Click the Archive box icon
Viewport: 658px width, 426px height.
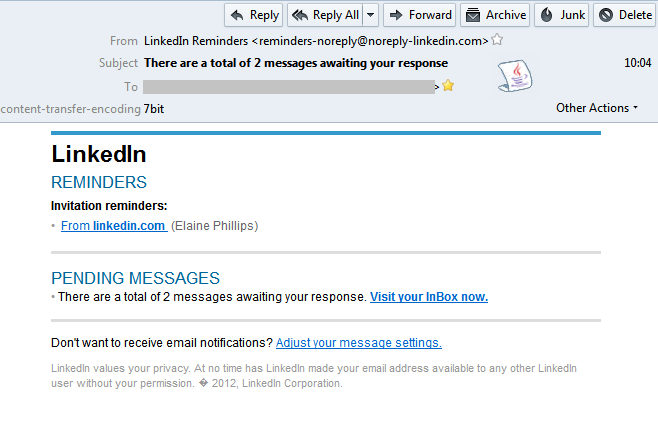click(x=473, y=15)
